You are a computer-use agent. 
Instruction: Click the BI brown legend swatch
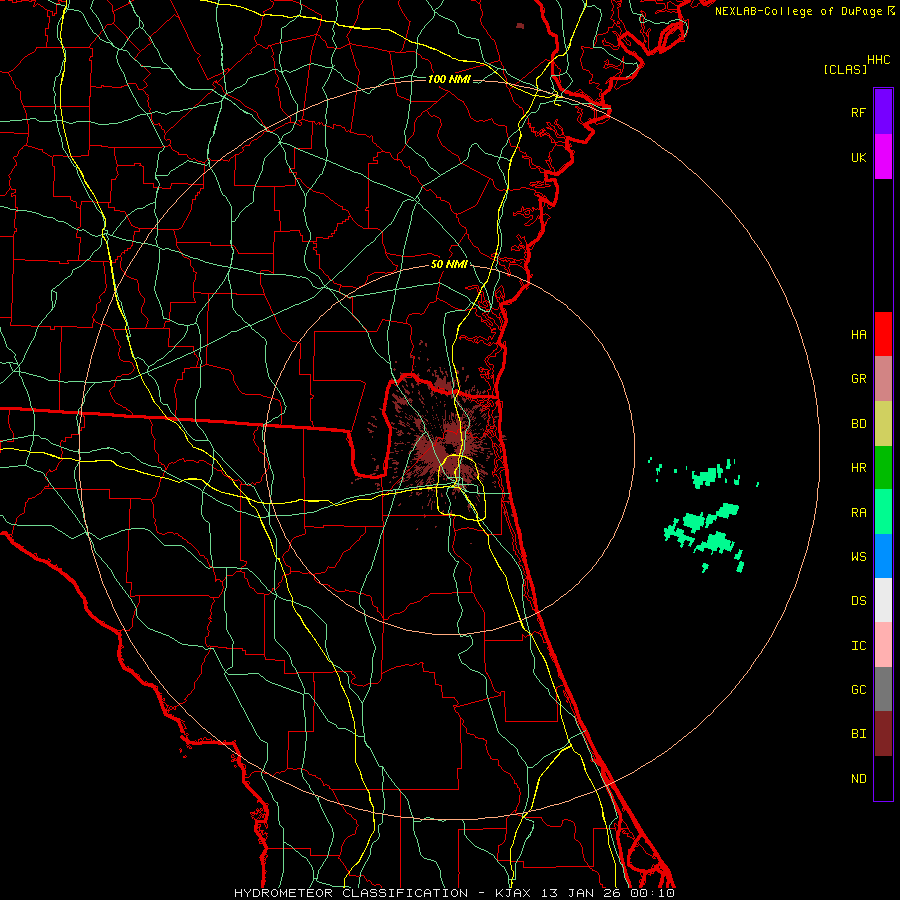(x=883, y=734)
